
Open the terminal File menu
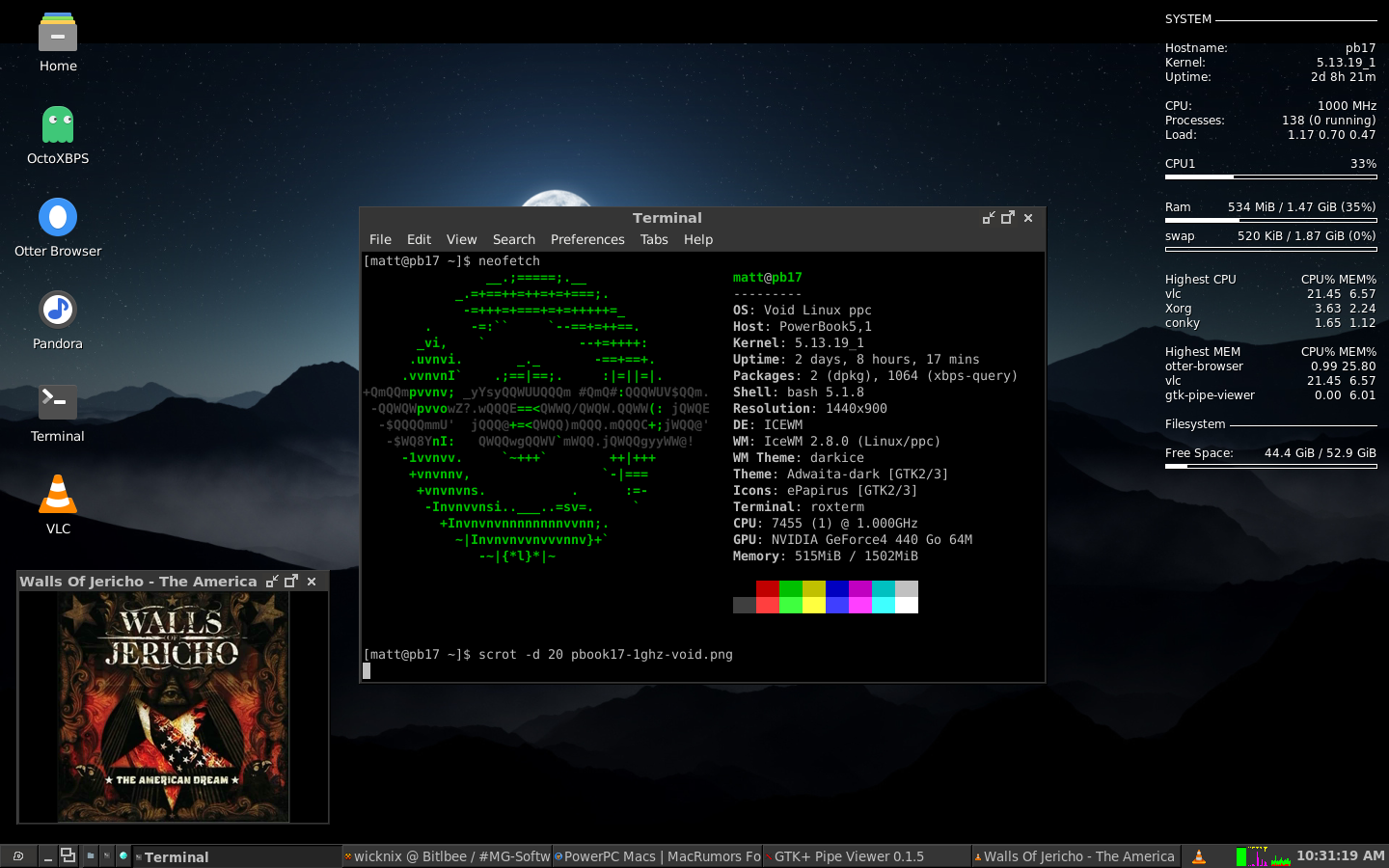[x=380, y=239]
